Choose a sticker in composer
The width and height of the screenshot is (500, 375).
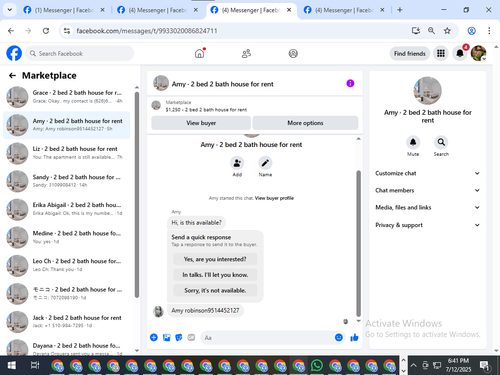179,337
